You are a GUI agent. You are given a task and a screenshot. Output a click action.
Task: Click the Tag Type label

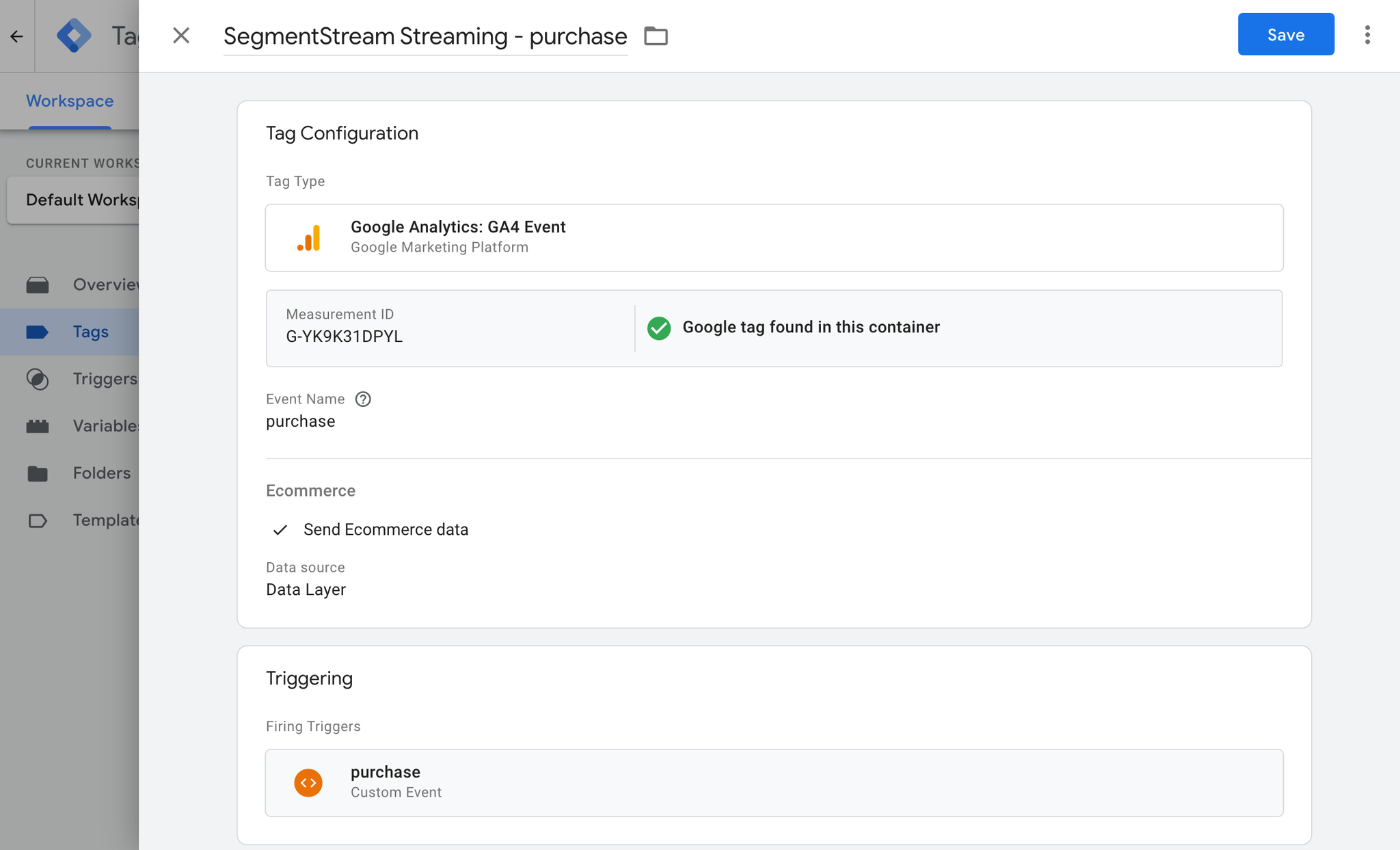[295, 181]
